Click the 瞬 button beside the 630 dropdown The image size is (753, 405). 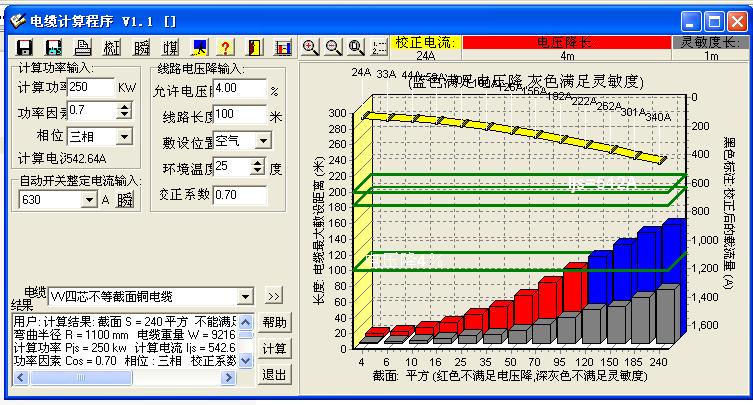point(125,200)
